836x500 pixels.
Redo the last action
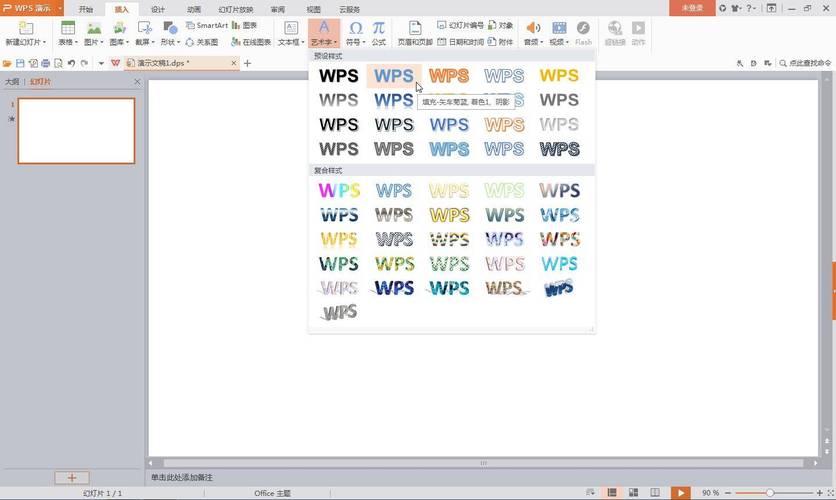(84, 63)
